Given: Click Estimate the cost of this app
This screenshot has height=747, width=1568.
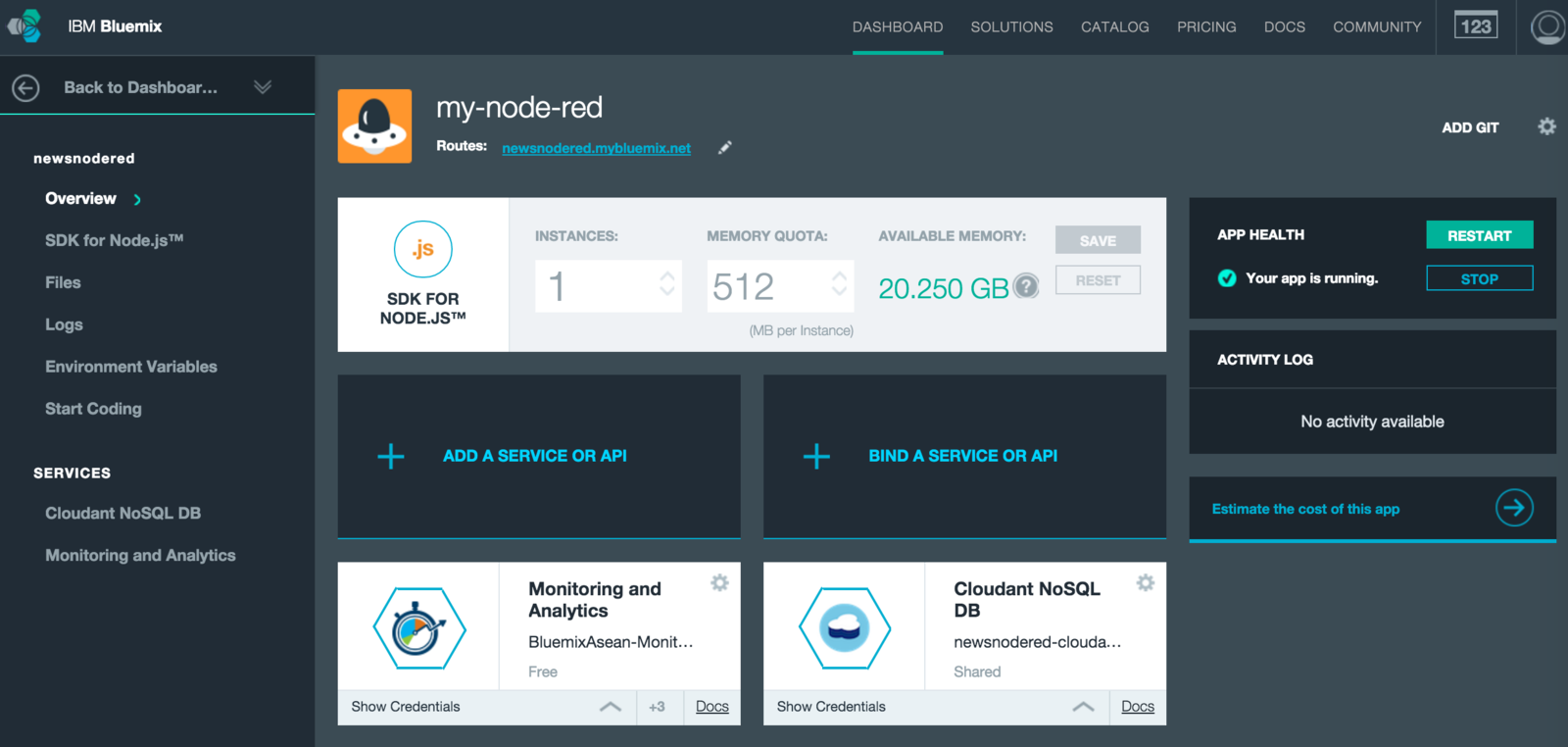Looking at the screenshot, I should (1305, 509).
